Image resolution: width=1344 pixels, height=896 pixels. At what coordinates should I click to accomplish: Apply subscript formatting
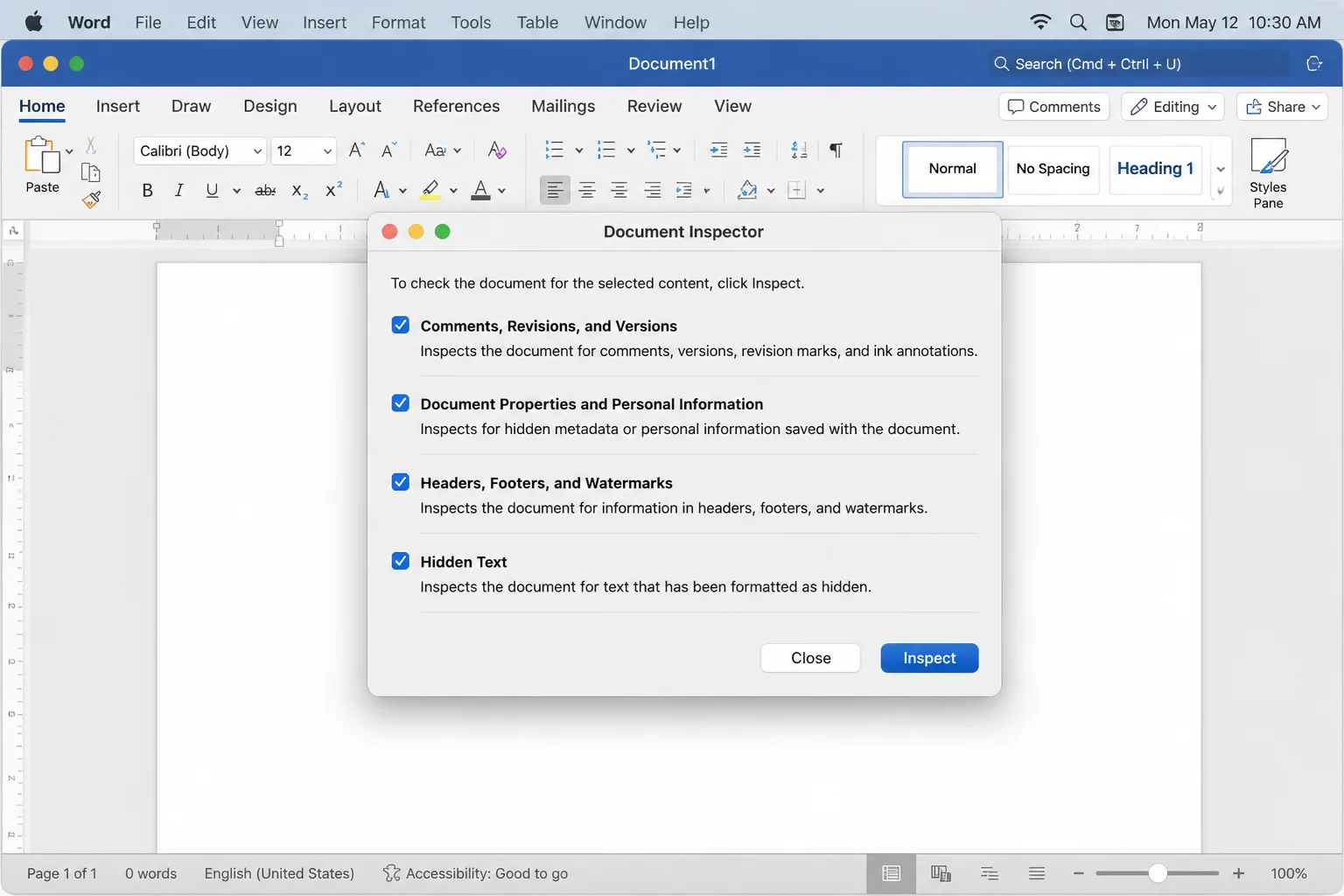(x=299, y=191)
